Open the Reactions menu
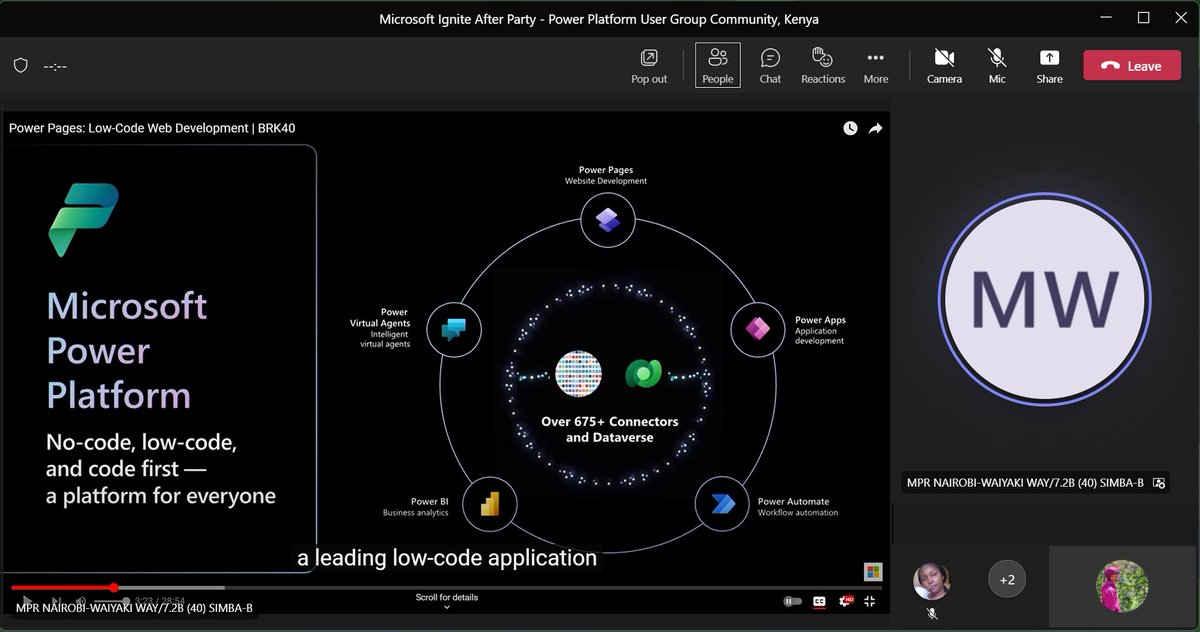This screenshot has height=632, width=1200. click(x=823, y=65)
